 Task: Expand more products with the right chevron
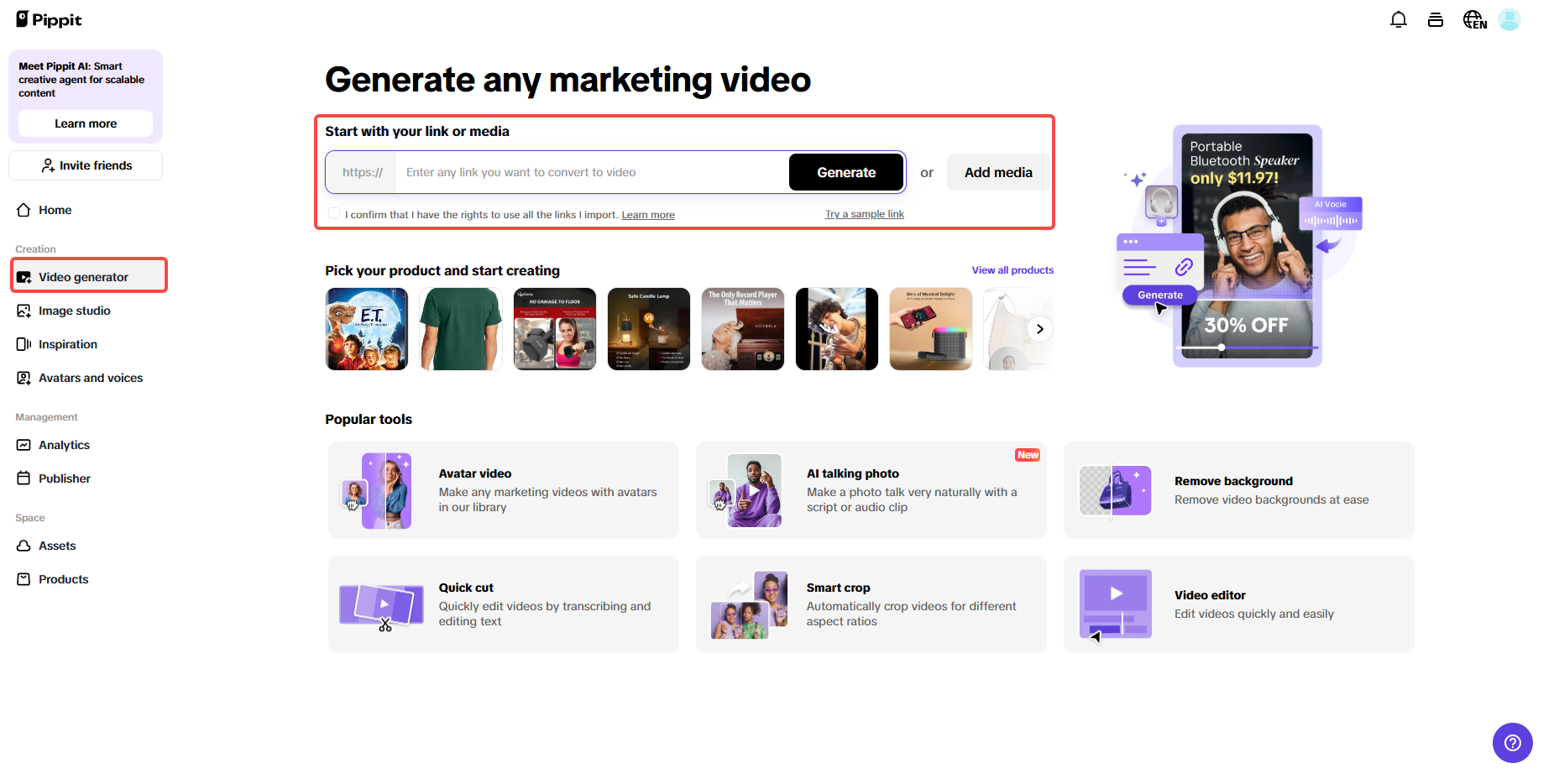click(1040, 329)
